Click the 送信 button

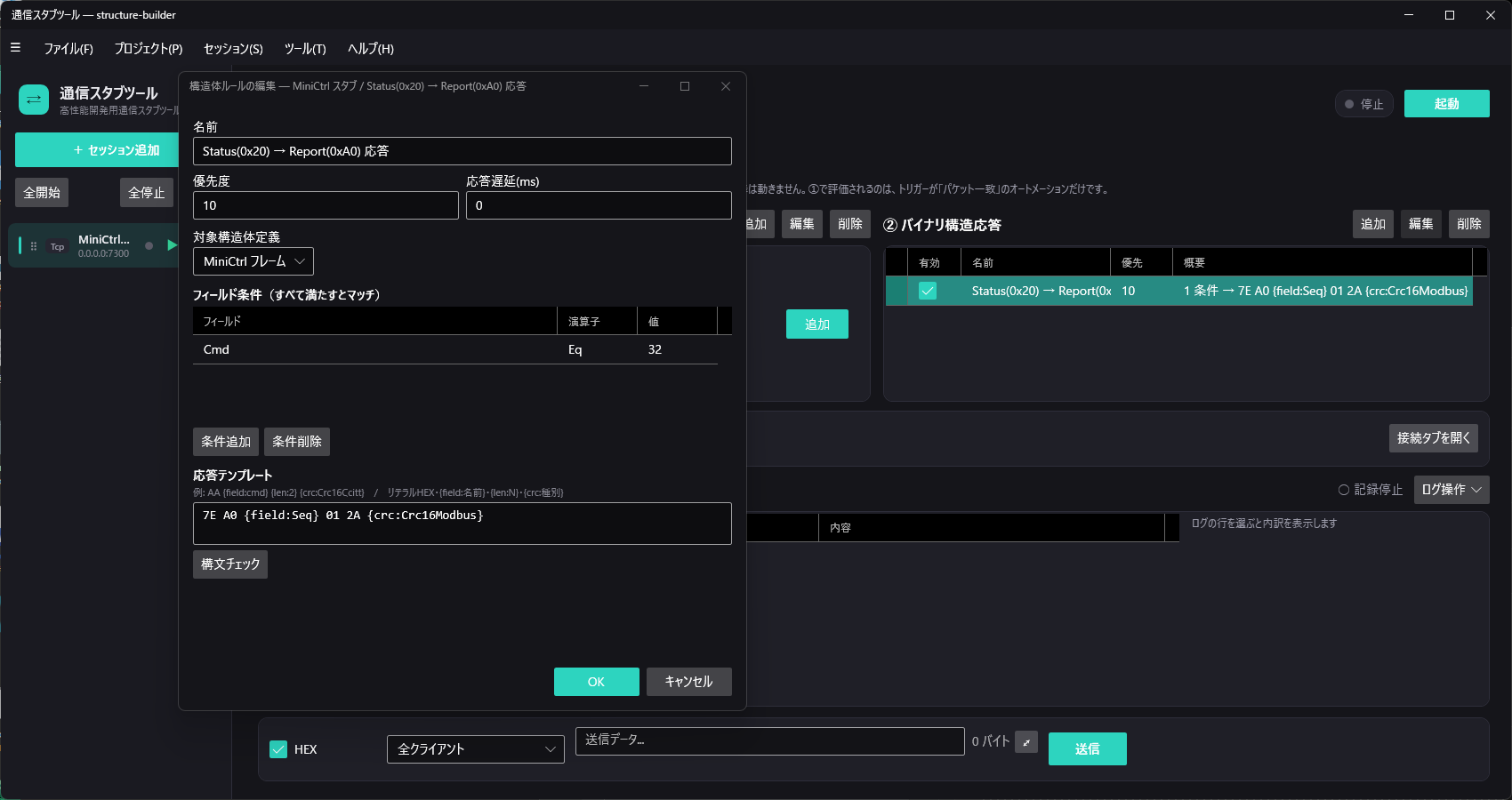coord(1088,749)
